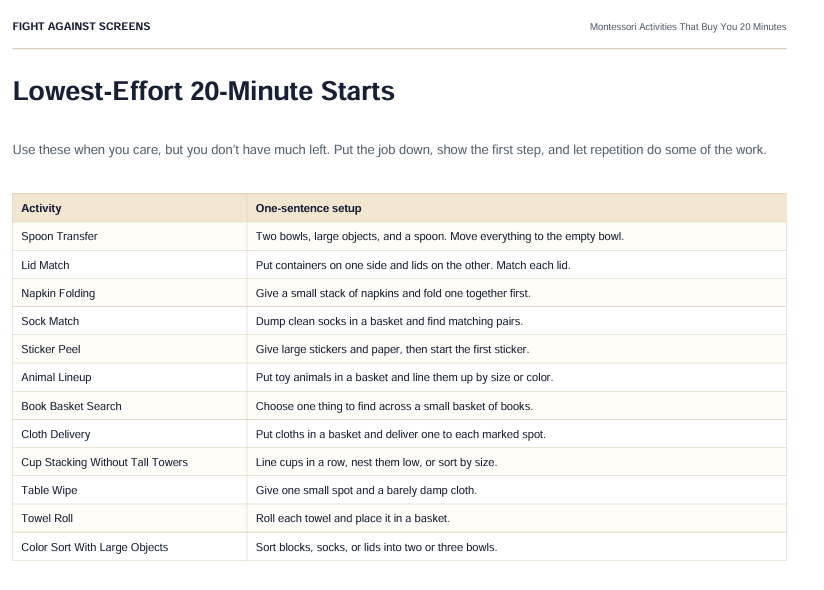Select Color Sort With Large Objects

click(x=95, y=547)
